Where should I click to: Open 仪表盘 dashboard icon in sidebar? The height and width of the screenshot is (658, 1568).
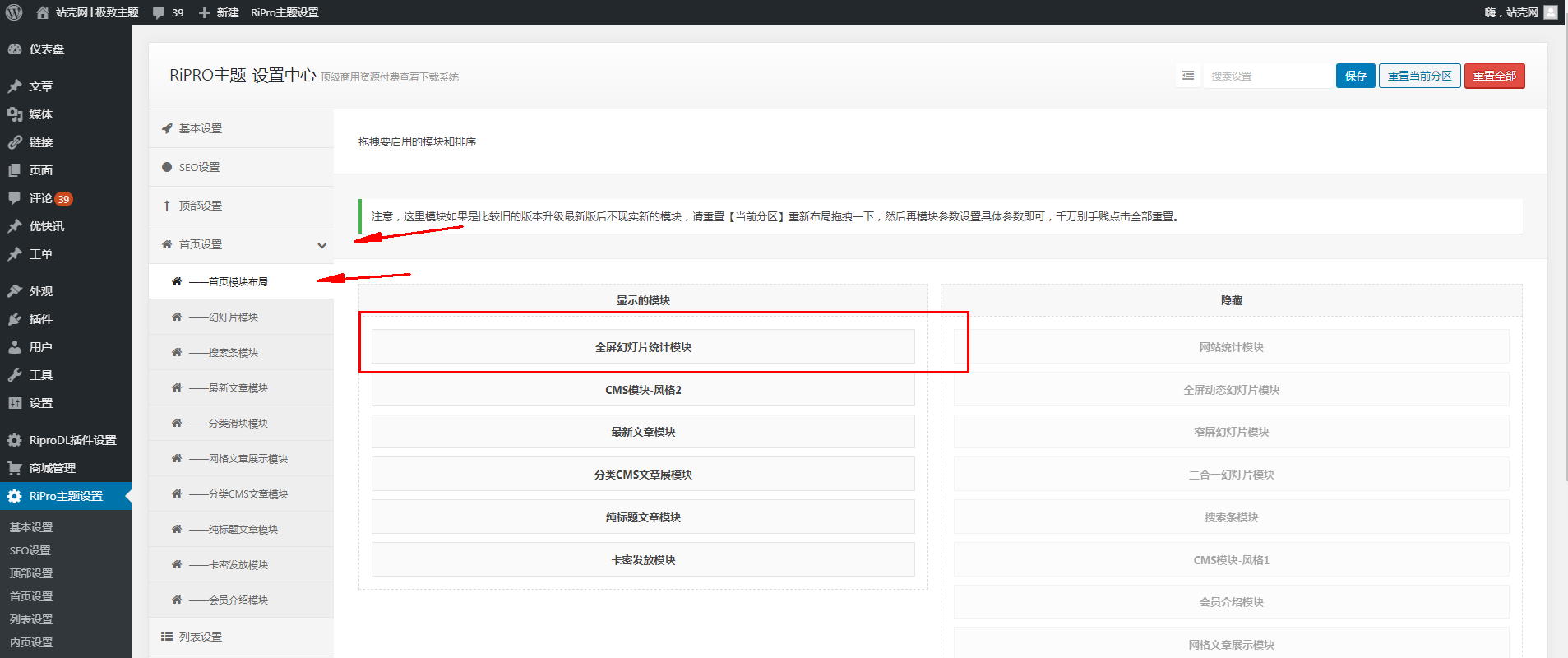(15, 49)
